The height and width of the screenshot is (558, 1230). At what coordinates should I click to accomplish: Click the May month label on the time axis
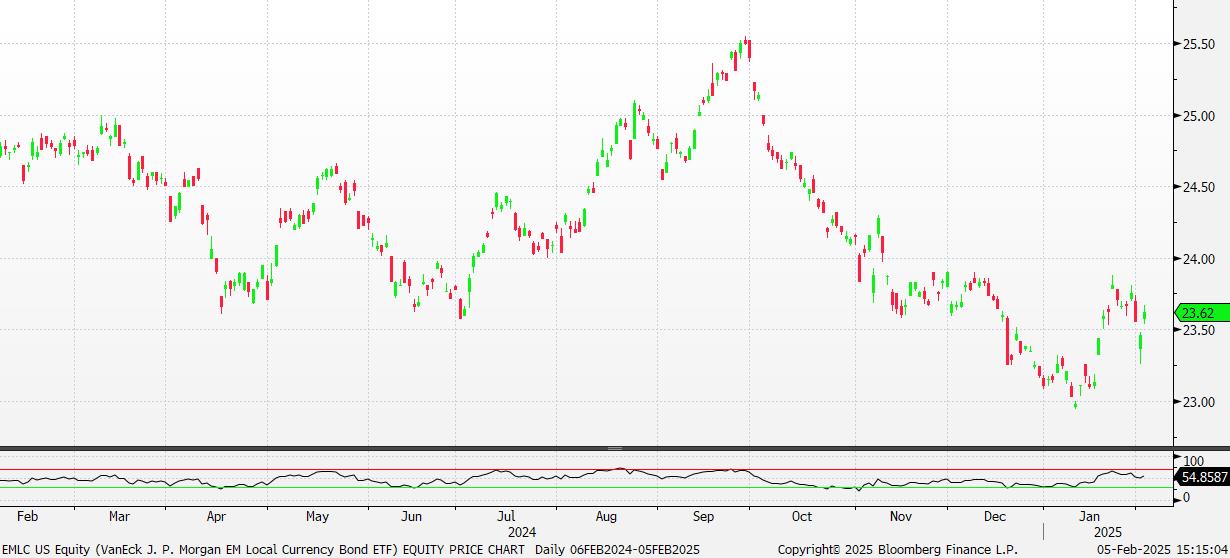click(317, 517)
